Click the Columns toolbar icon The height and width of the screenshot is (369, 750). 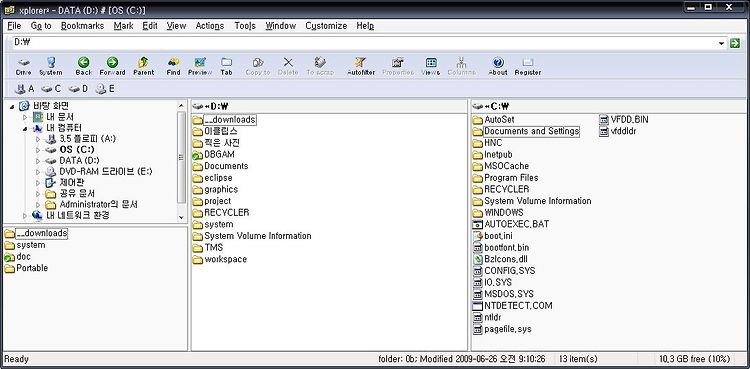462,66
